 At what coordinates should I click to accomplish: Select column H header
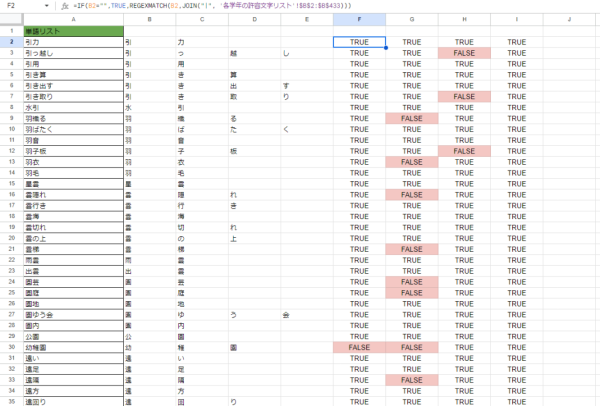tap(464, 19)
